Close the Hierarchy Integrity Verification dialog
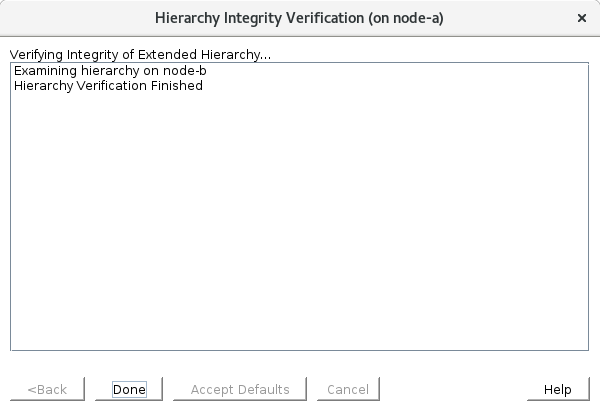600x411 pixels. point(582,18)
